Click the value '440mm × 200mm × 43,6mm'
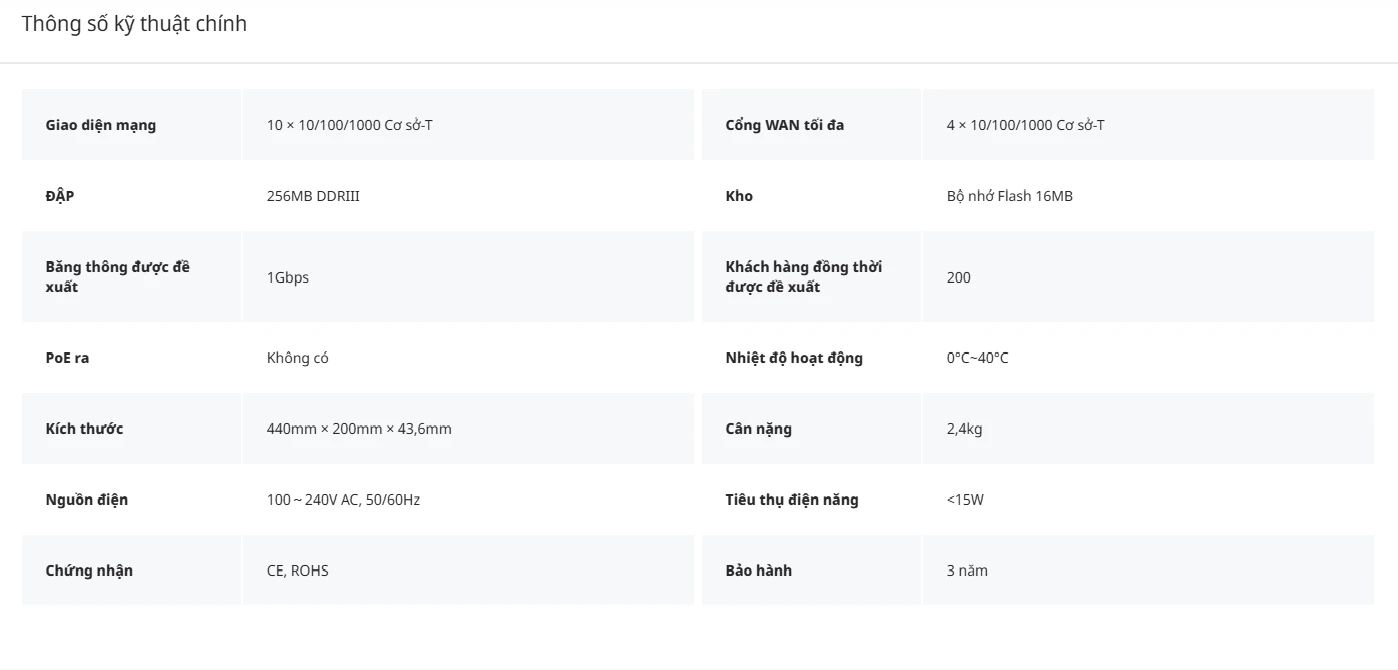This screenshot has width=1398, height=670. click(359, 429)
